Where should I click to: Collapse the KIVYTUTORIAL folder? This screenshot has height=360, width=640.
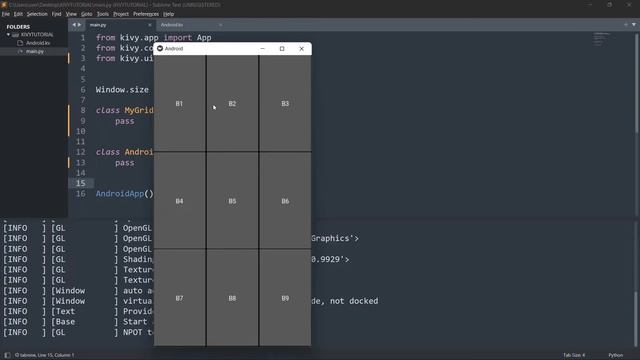pyautogui.click(x=8, y=35)
